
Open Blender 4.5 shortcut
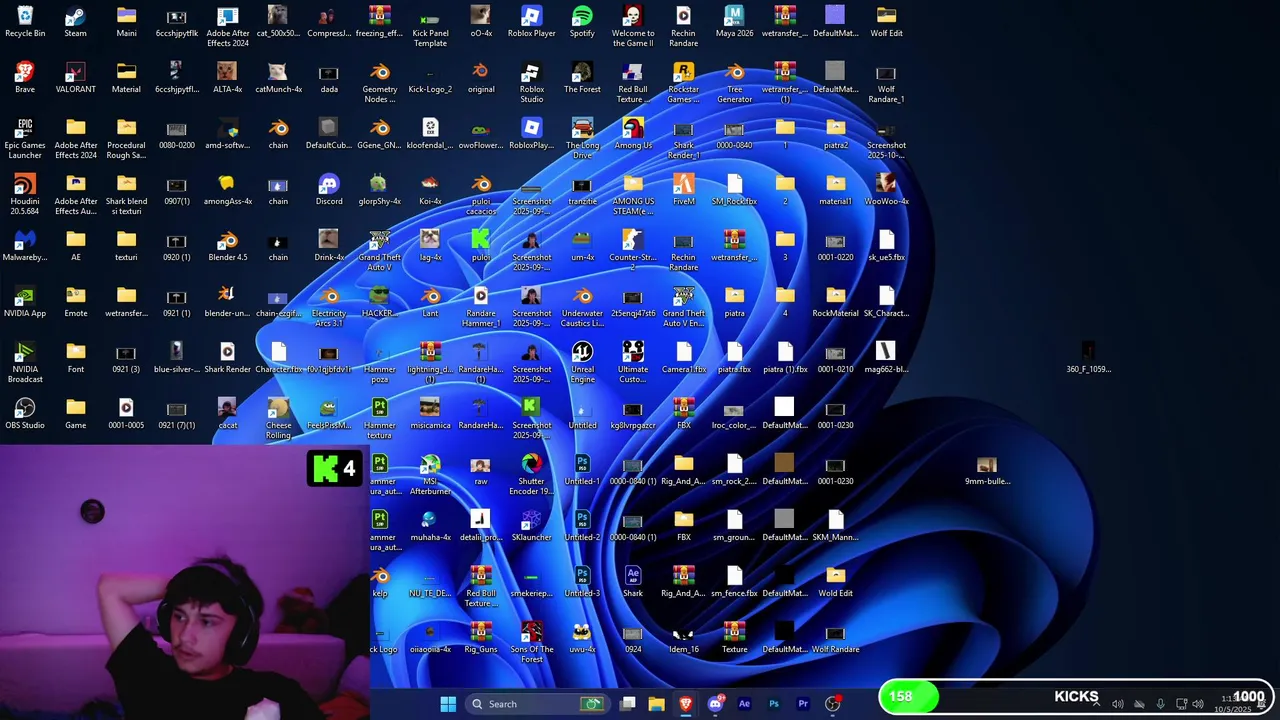tap(228, 246)
